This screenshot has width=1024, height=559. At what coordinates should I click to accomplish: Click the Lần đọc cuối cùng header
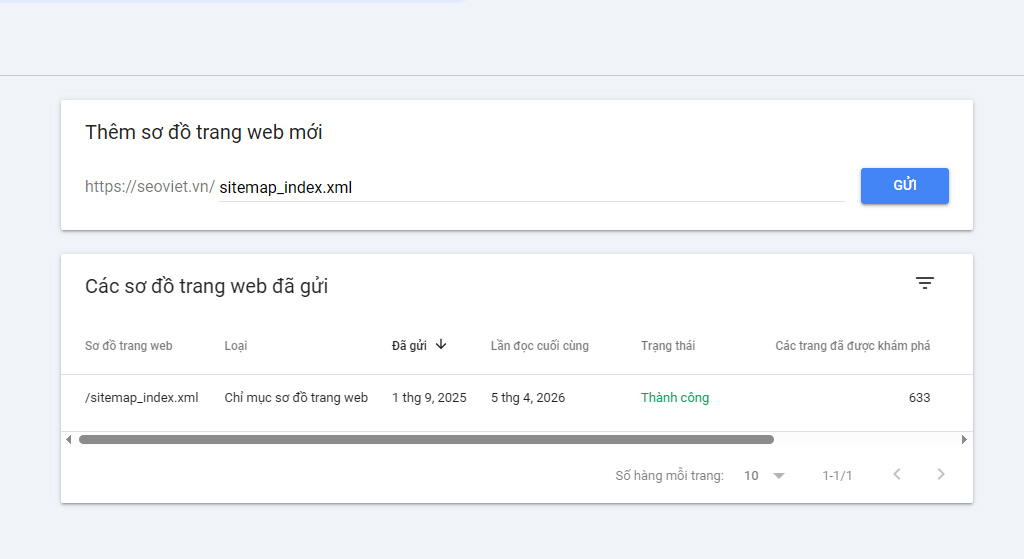coord(540,346)
